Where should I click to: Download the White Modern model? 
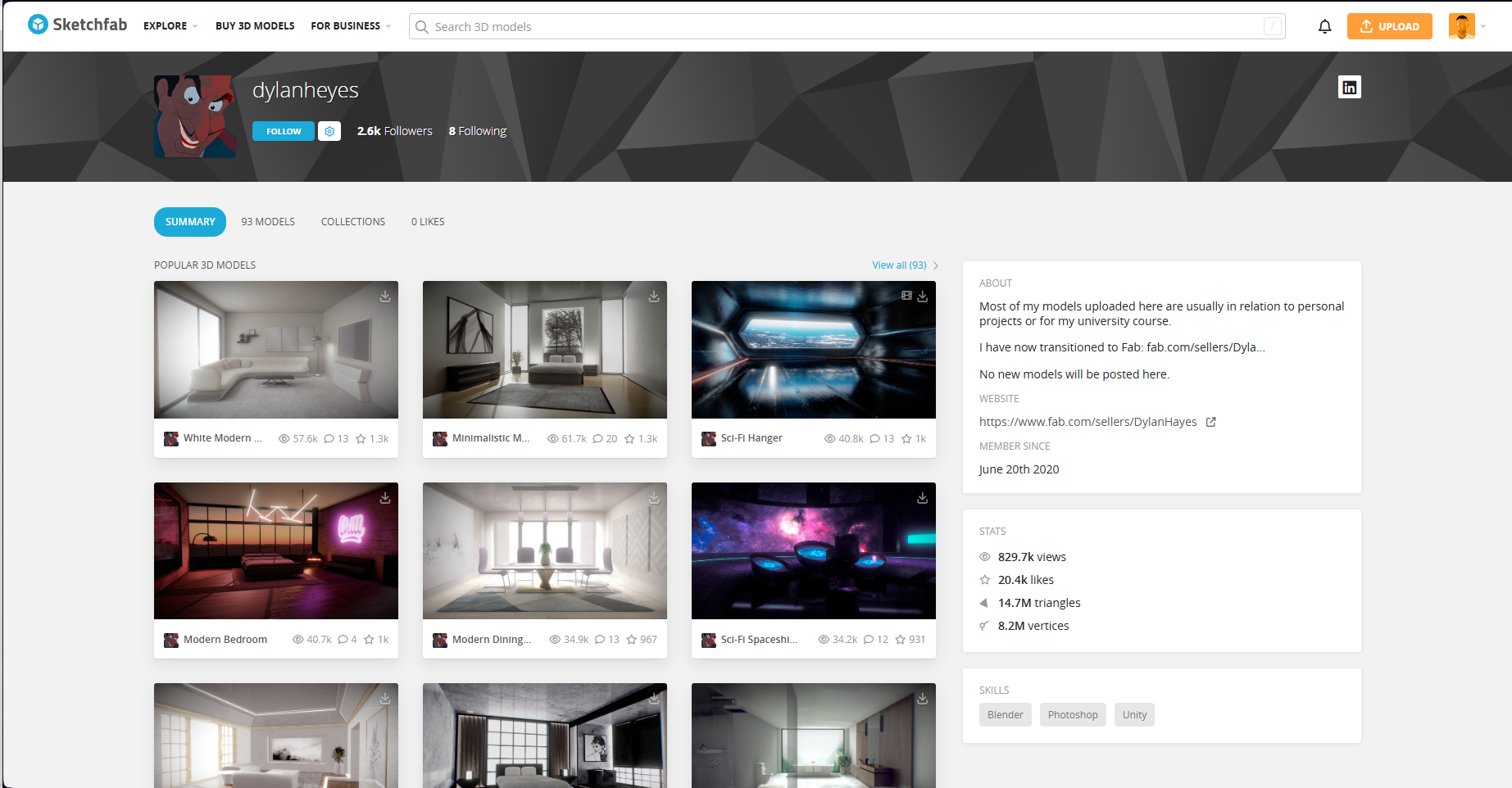(x=385, y=297)
